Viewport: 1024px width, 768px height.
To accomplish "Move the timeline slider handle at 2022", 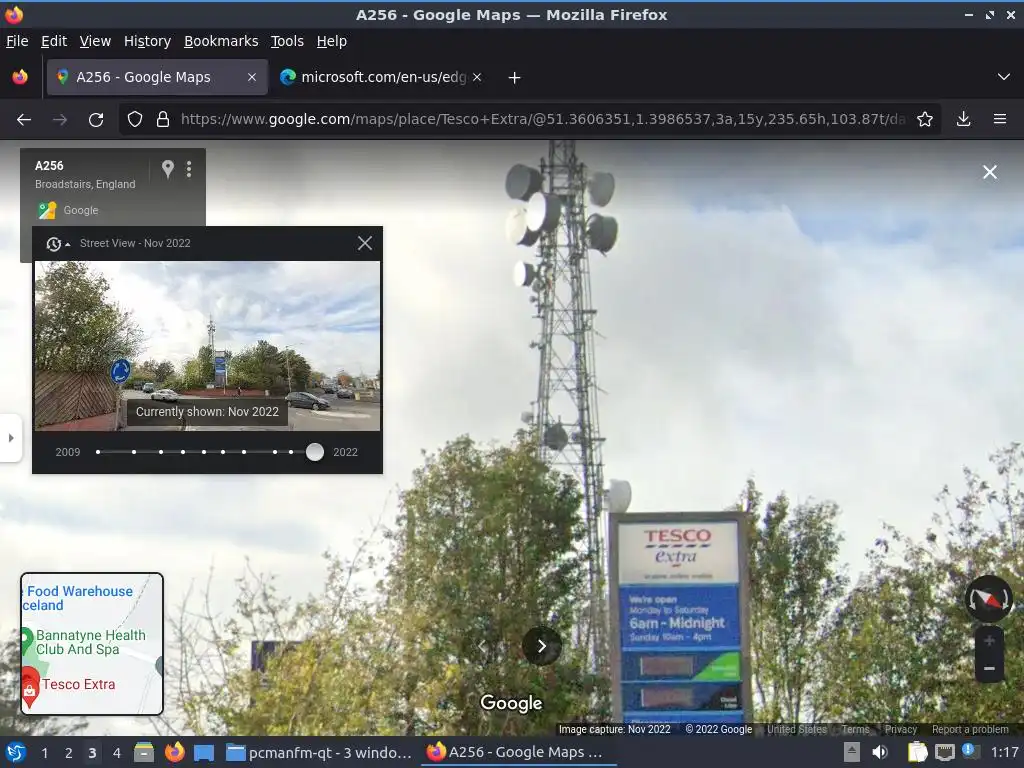I will point(315,452).
